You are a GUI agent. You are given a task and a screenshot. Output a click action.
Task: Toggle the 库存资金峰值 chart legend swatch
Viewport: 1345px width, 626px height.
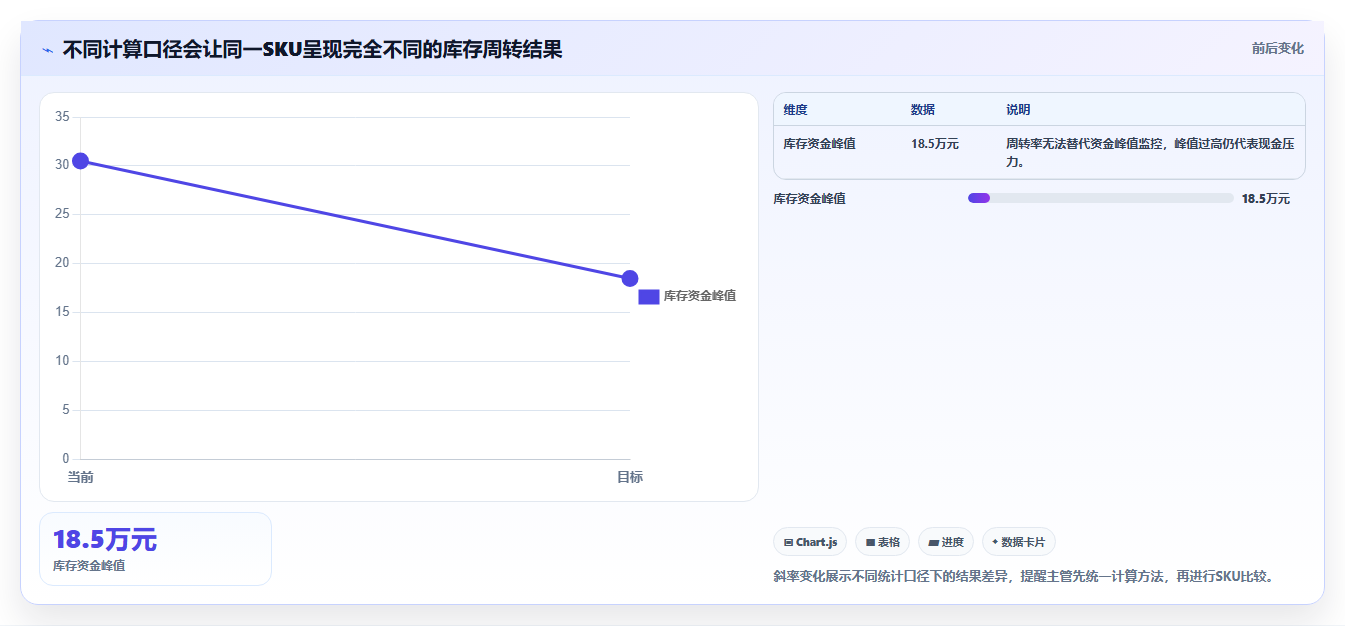pos(648,296)
